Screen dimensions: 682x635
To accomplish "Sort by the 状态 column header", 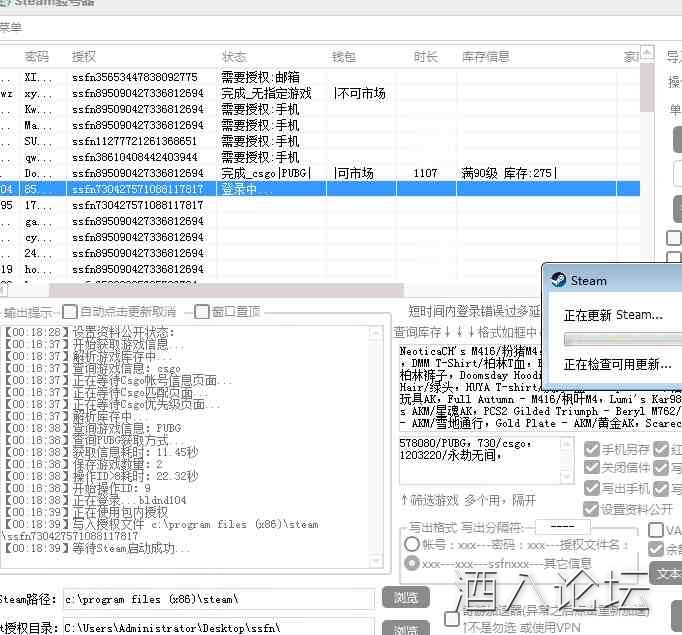I will [x=234, y=57].
